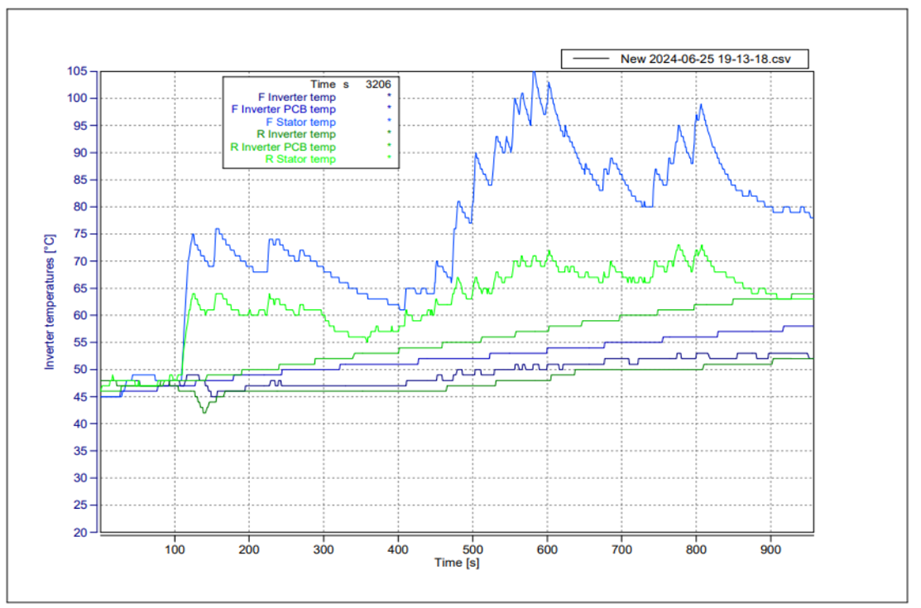This screenshot has height=608, width=921.
Task: Click the 105 label on y-axis
Action: tap(77, 71)
